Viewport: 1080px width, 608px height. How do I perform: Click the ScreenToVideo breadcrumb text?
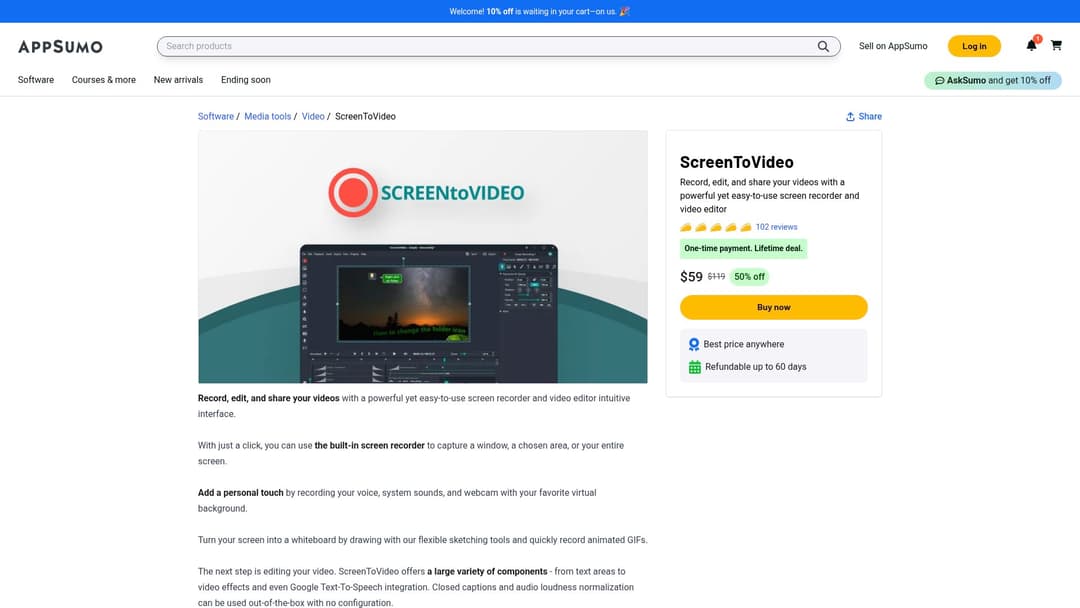tap(365, 116)
